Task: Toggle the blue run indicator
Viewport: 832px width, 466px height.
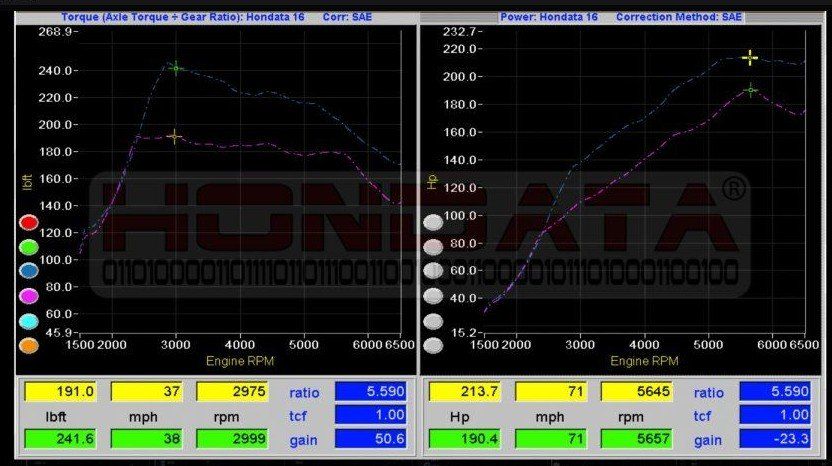Action: click(x=29, y=271)
